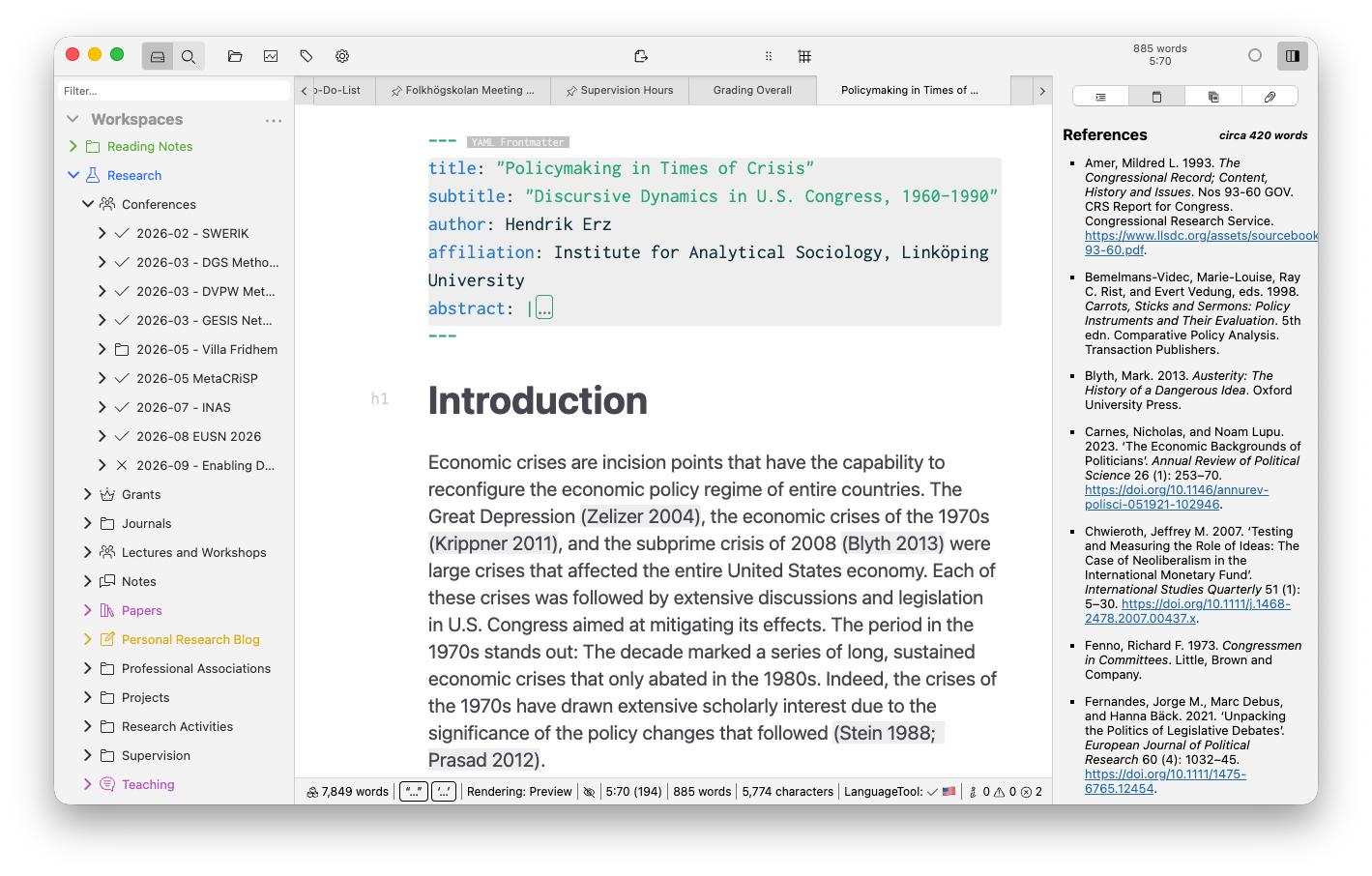The height and width of the screenshot is (876, 1372).
Task: Open Carnes and Lupu DOI link
Action: [x=1177, y=497]
